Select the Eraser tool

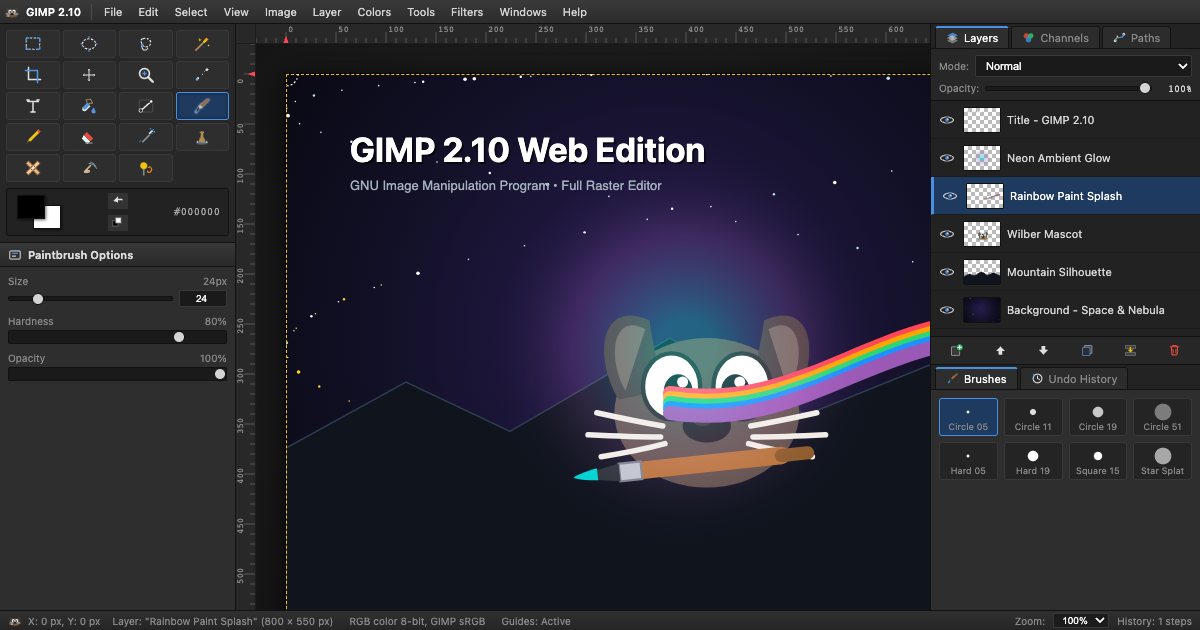click(89, 137)
